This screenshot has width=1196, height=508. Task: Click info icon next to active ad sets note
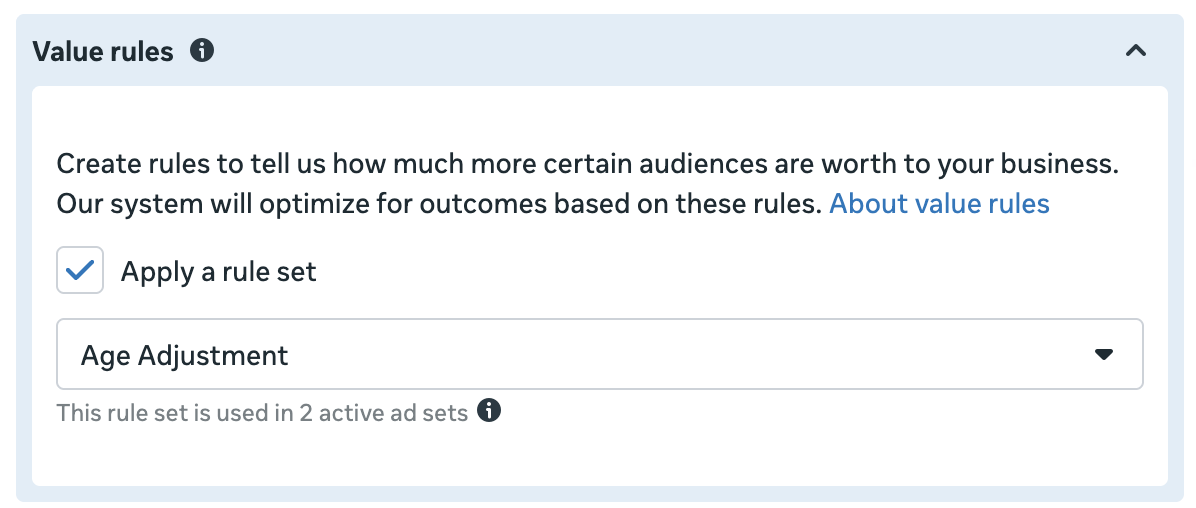tap(489, 410)
